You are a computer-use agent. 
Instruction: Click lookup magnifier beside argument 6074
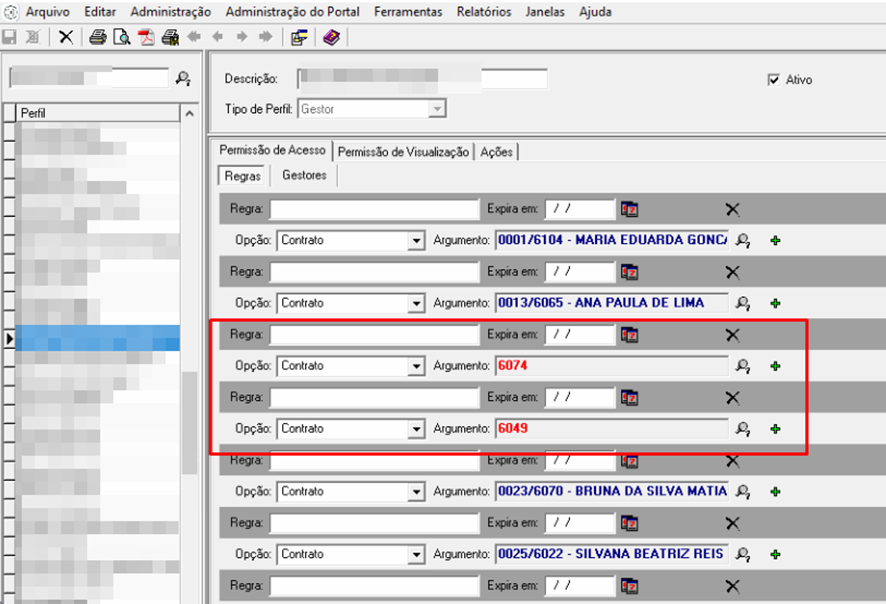coord(743,366)
